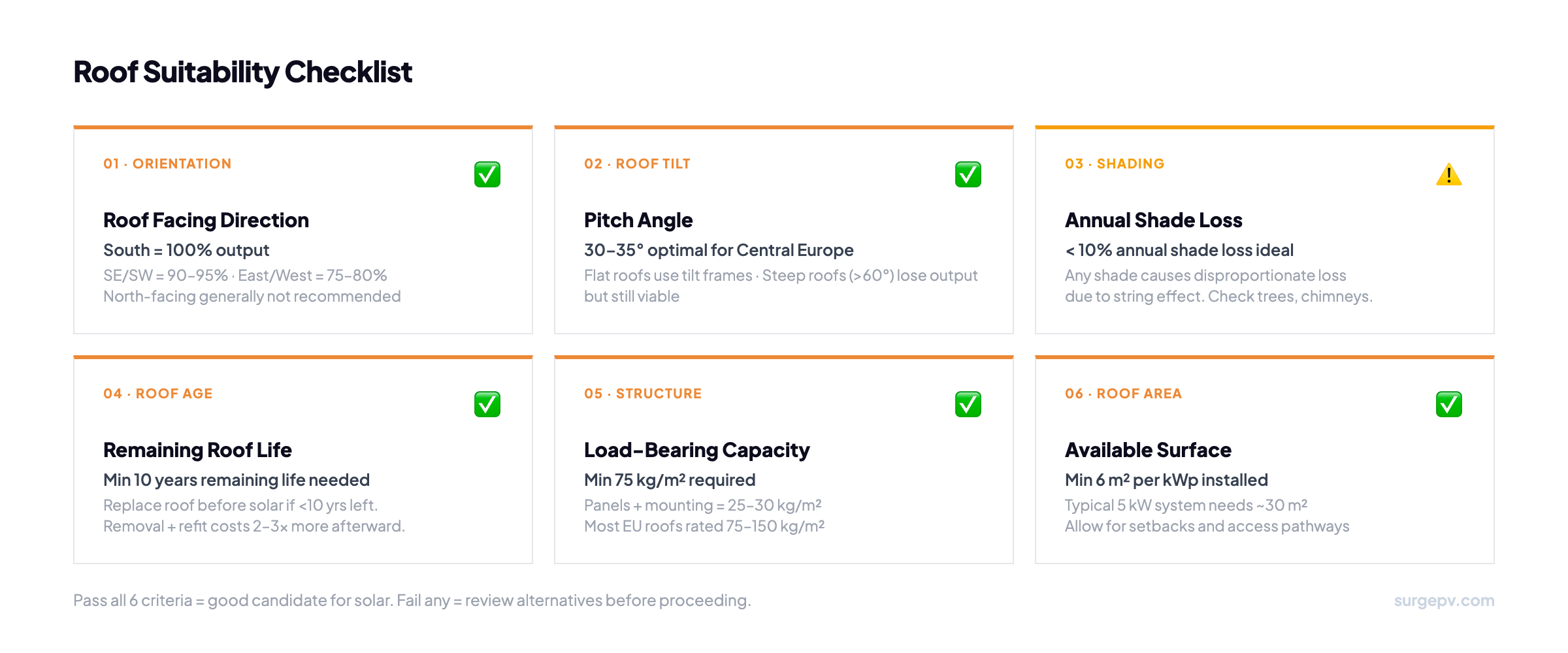Click the "Roof Facing Direction" heading
This screenshot has height=653, width=1568.
click(x=206, y=221)
